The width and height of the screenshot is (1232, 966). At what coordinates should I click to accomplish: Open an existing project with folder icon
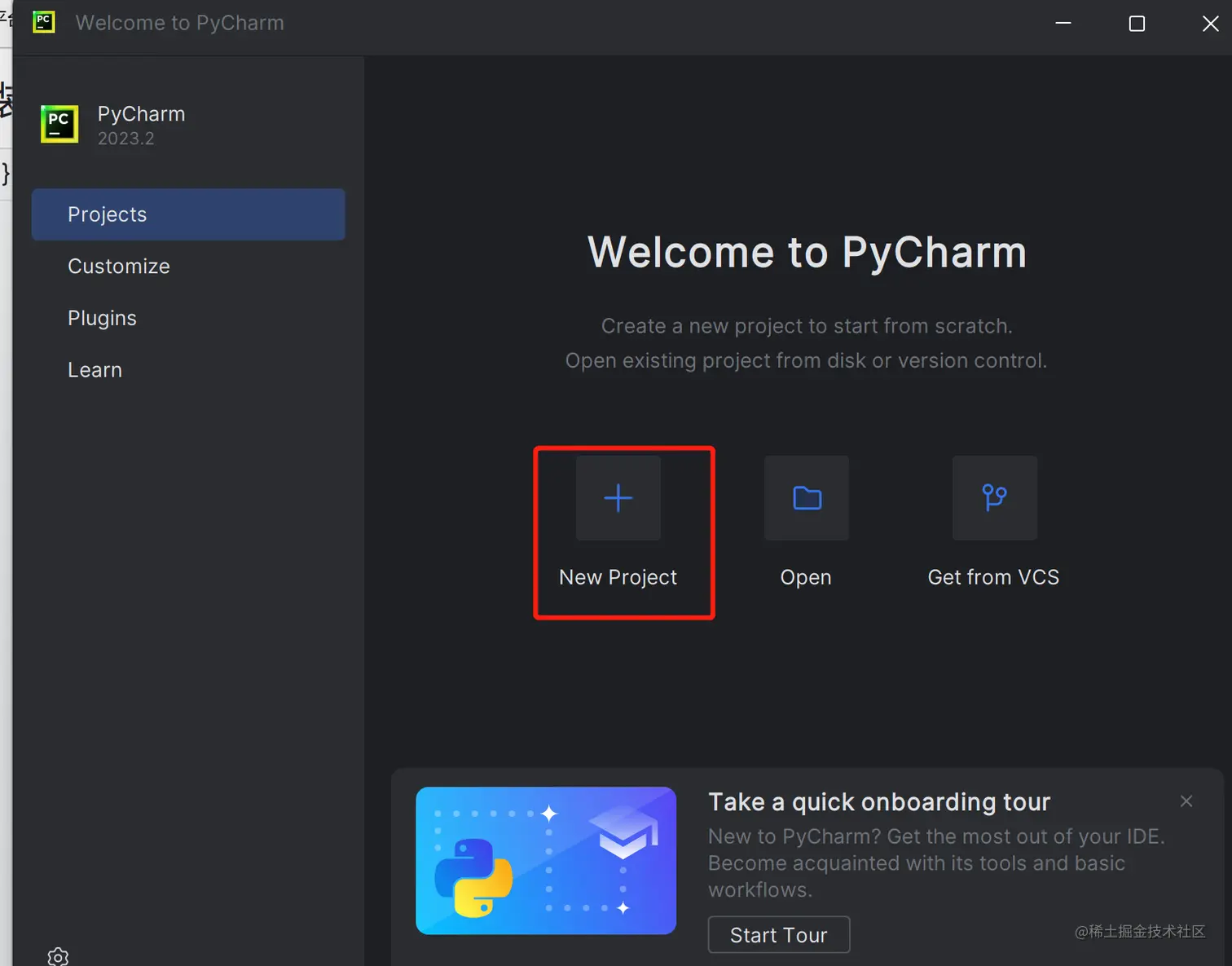pos(807,498)
